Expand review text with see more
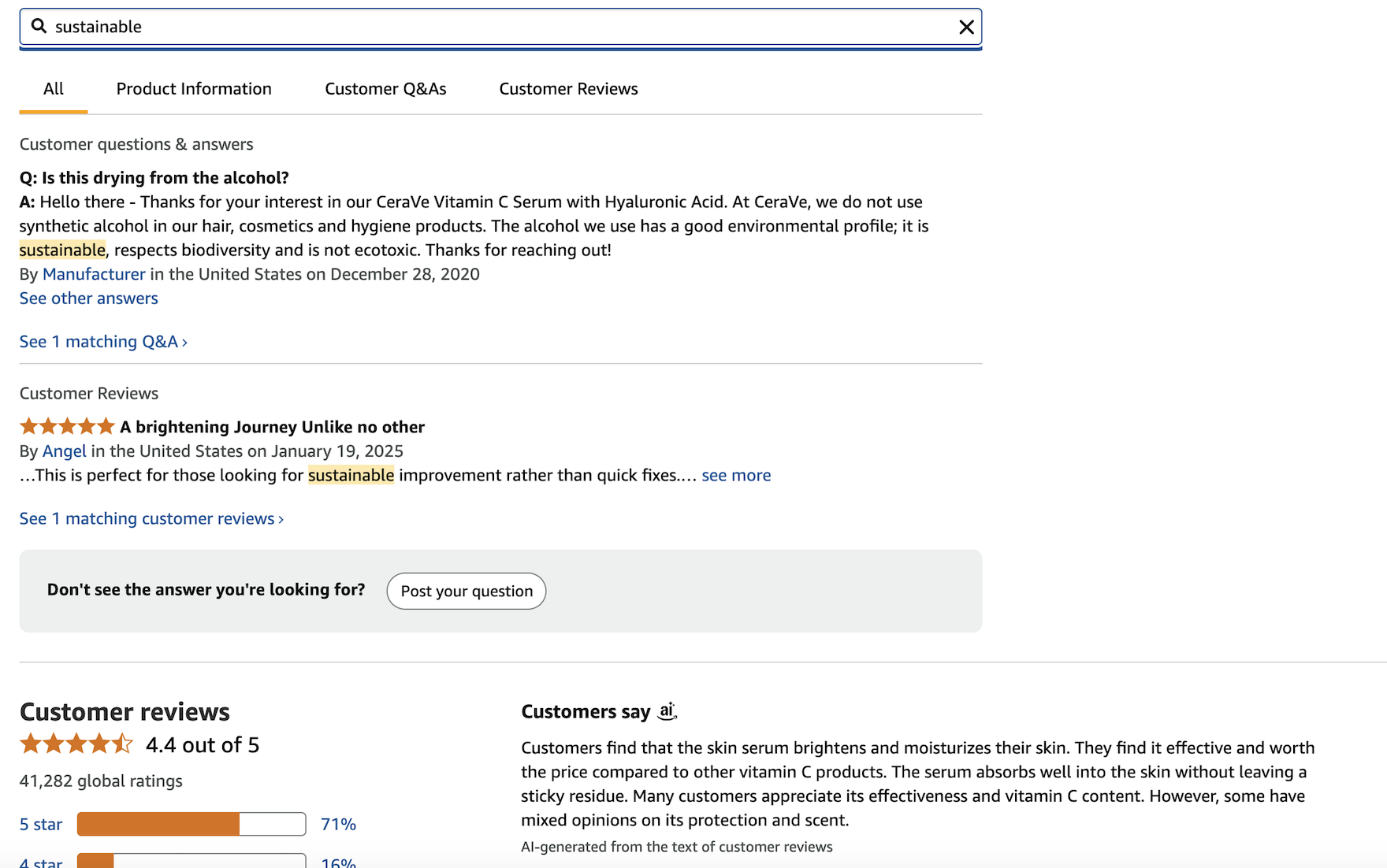The image size is (1387, 868). pyautogui.click(x=736, y=476)
